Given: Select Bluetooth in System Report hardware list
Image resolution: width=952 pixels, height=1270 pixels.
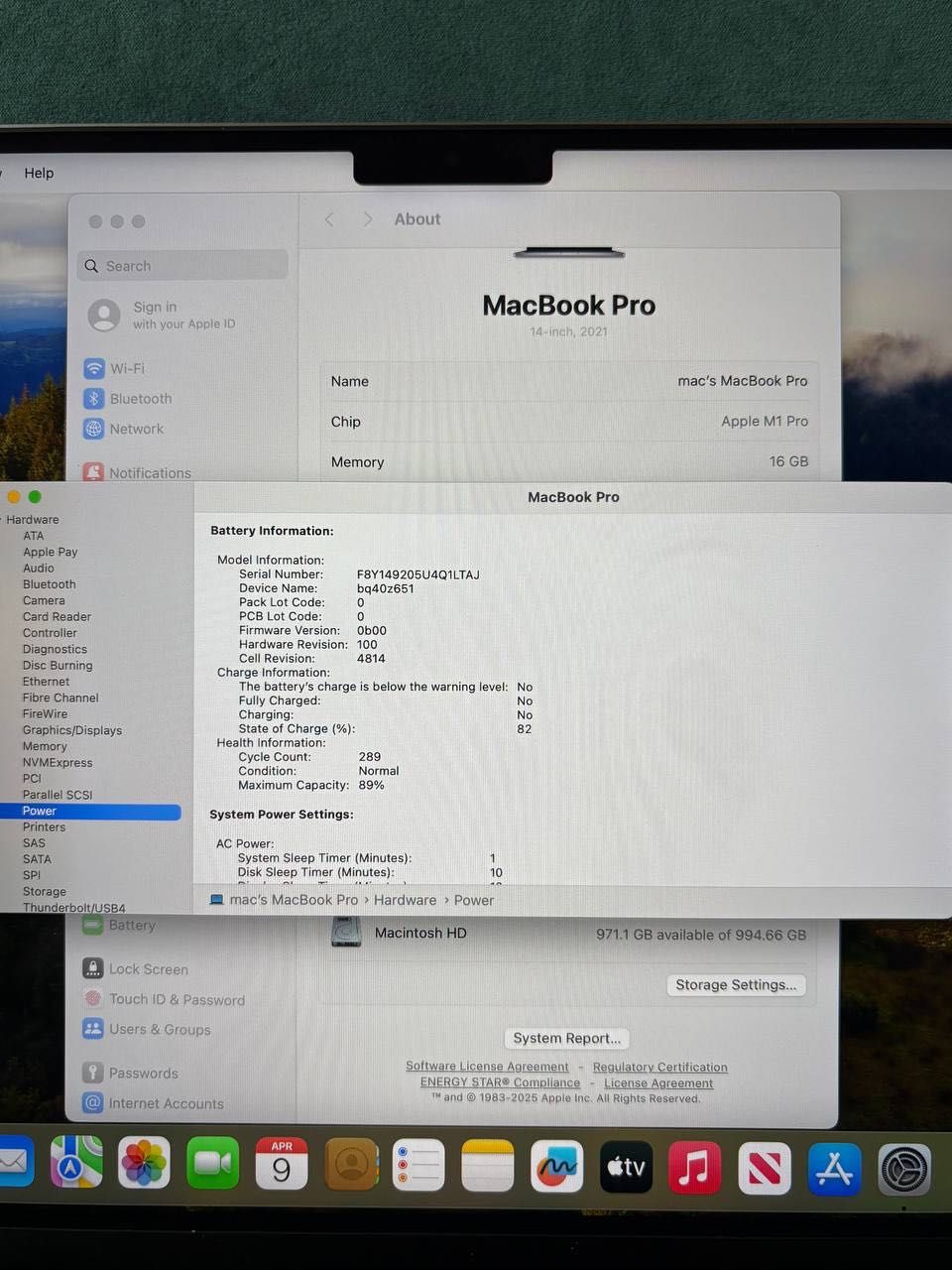Looking at the screenshot, I should coord(50,584).
